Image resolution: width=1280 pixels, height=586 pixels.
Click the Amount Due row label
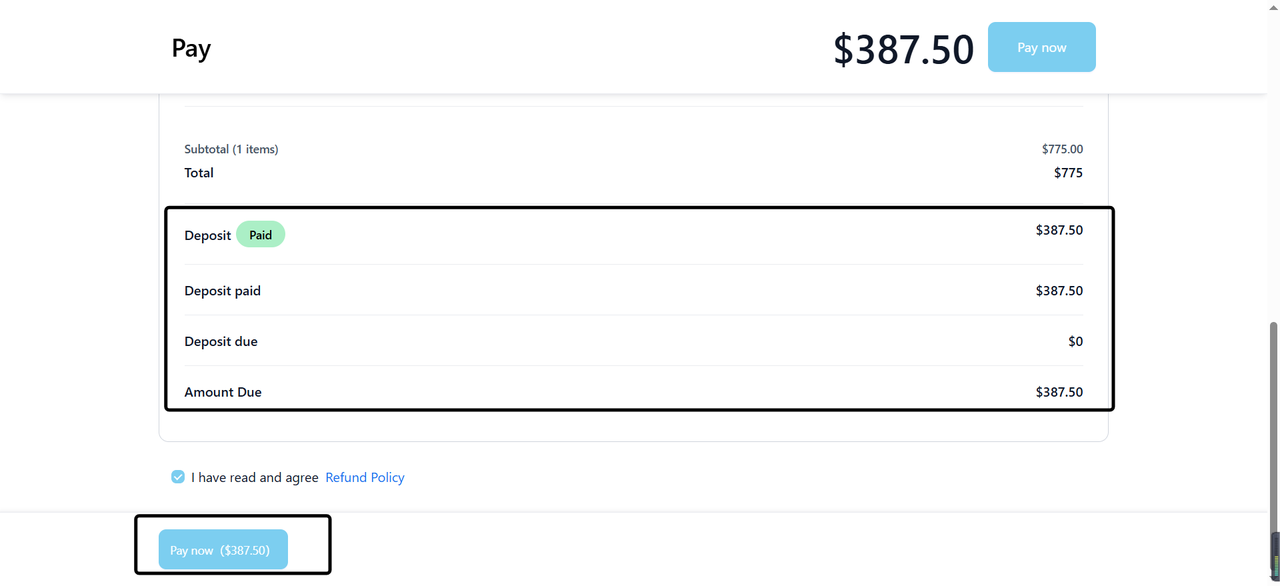[223, 392]
